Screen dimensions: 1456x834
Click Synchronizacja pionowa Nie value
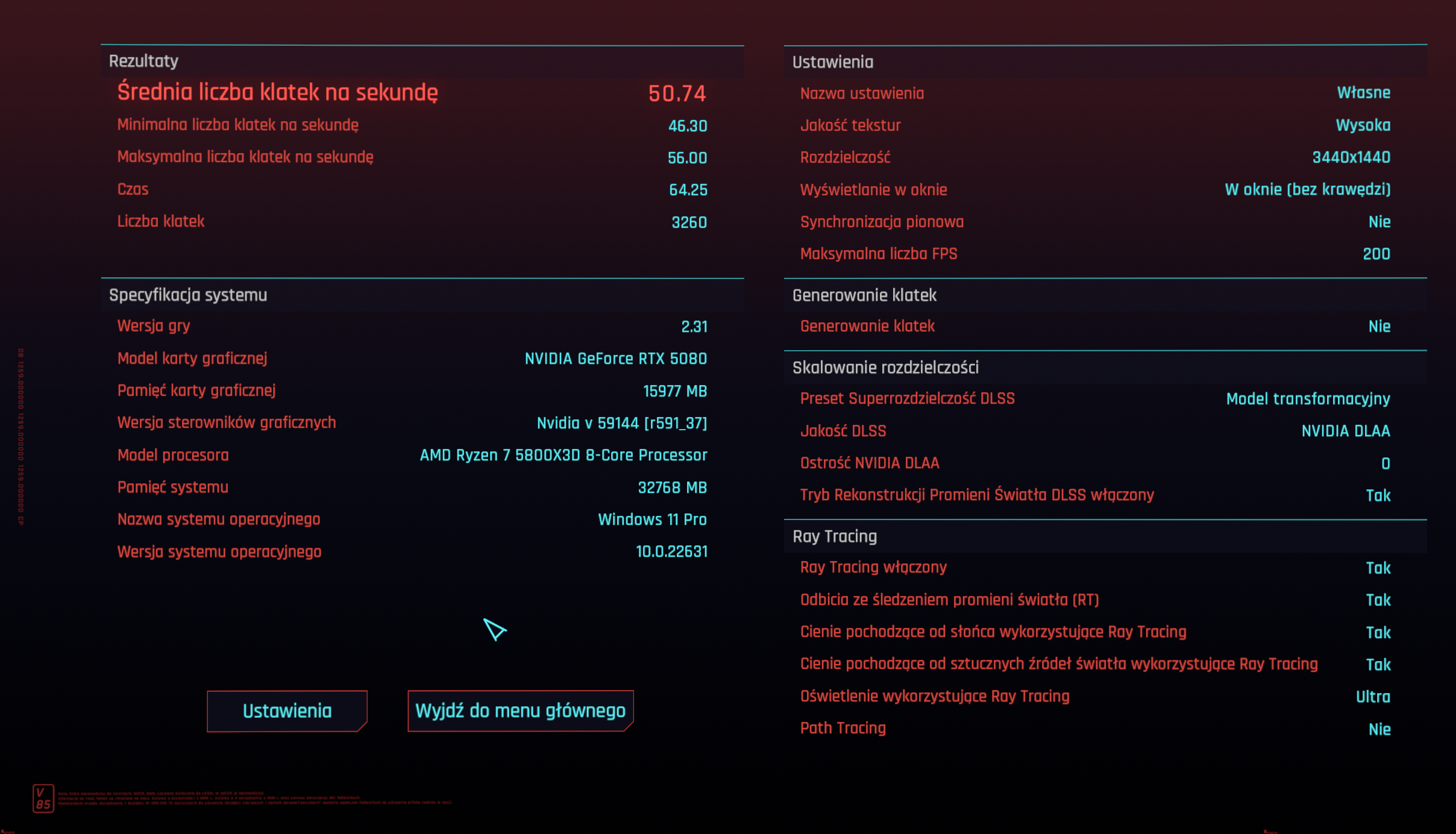pyautogui.click(x=1379, y=222)
